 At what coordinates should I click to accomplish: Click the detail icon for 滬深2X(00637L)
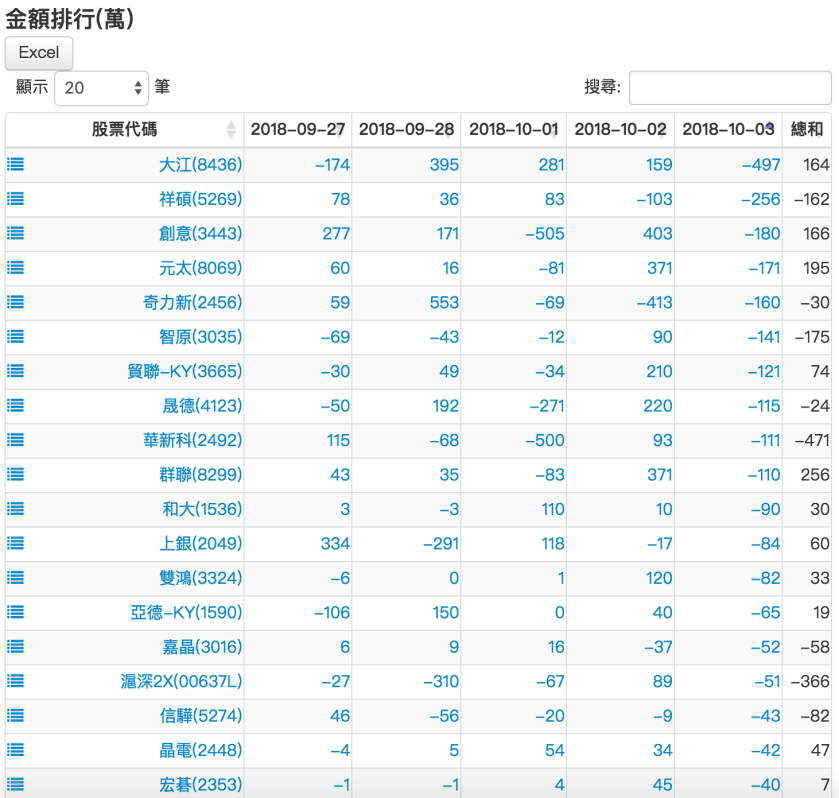point(14,681)
